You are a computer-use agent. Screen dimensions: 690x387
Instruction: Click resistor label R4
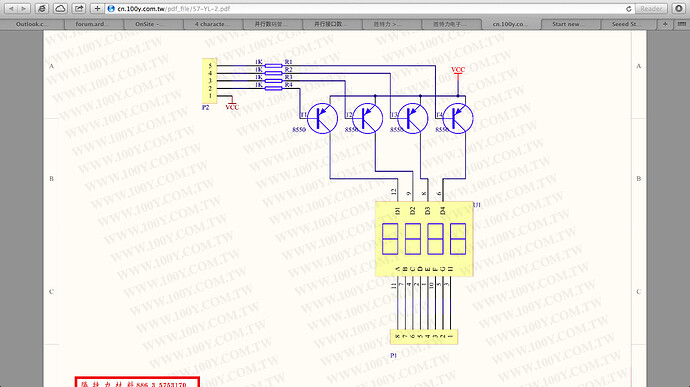(288, 85)
